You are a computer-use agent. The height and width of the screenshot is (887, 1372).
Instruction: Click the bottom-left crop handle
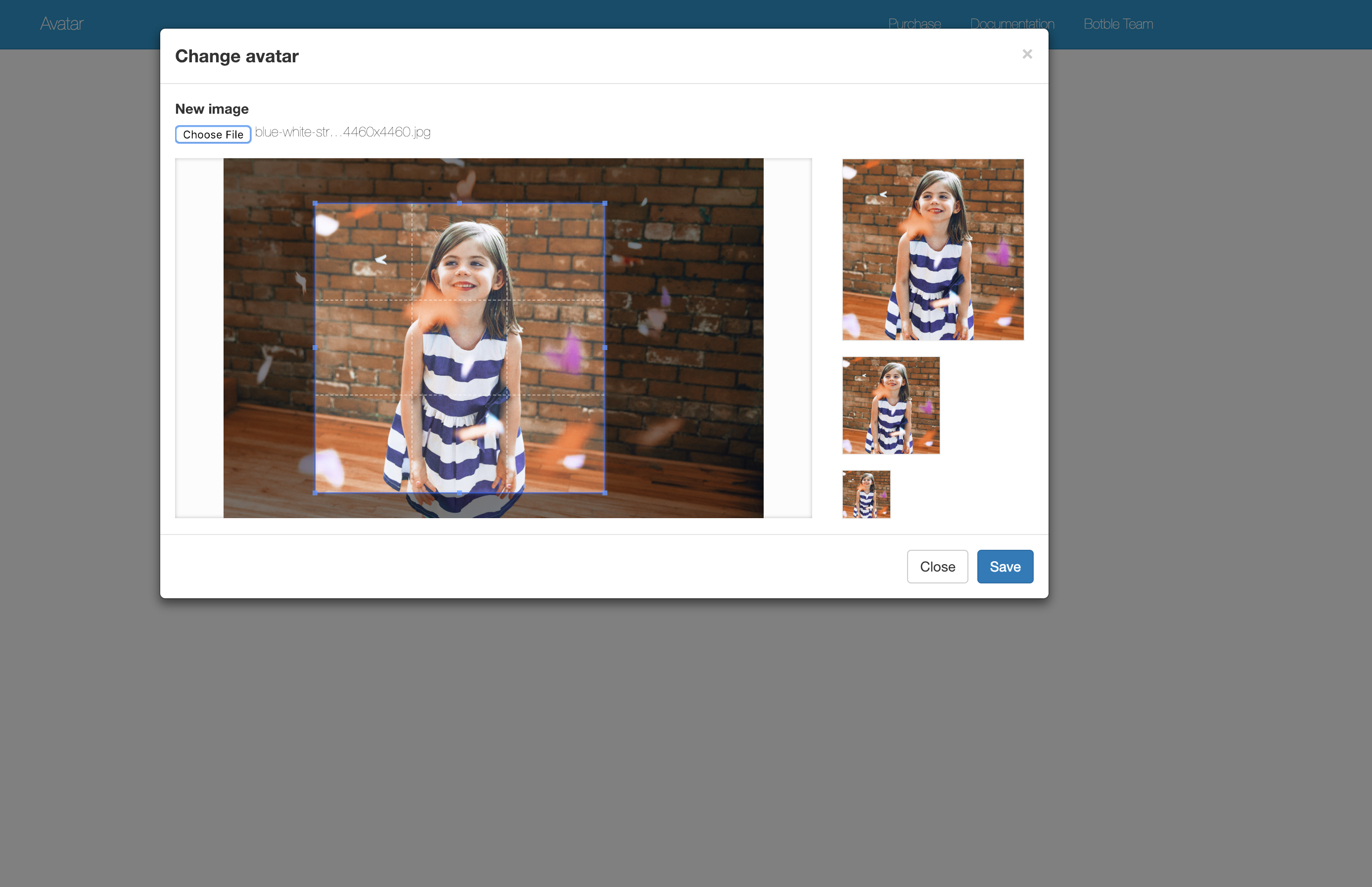pyautogui.click(x=315, y=493)
